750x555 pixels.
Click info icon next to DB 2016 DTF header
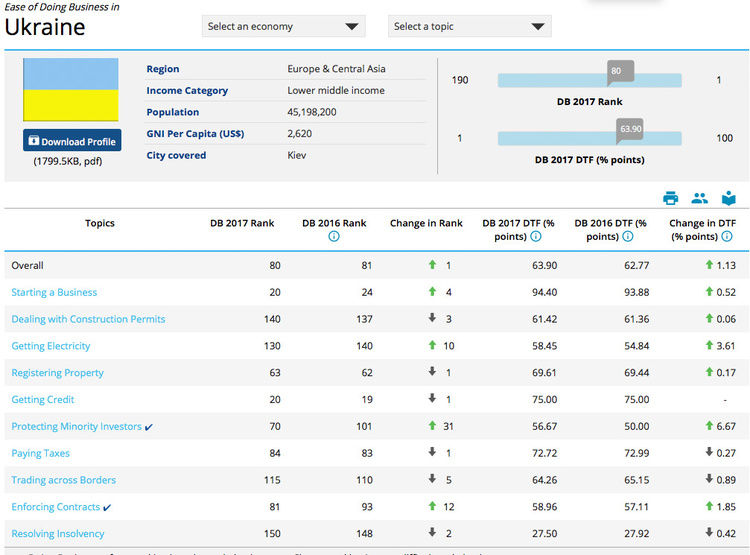point(628,236)
